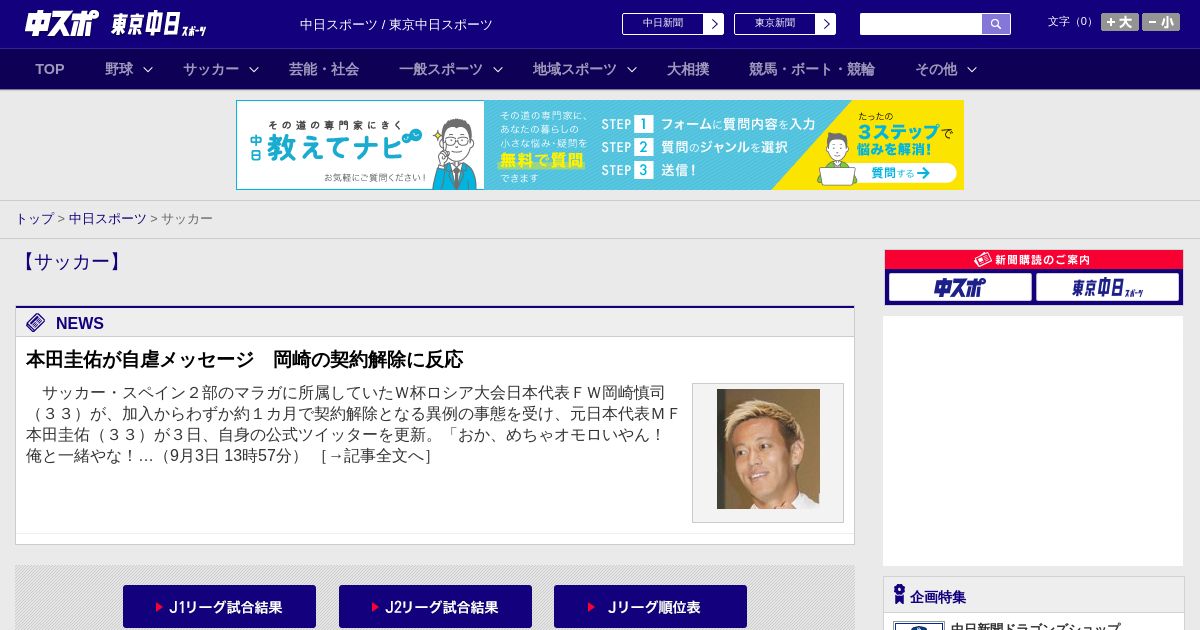Open the 野球 menu item

click(x=119, y=69)
